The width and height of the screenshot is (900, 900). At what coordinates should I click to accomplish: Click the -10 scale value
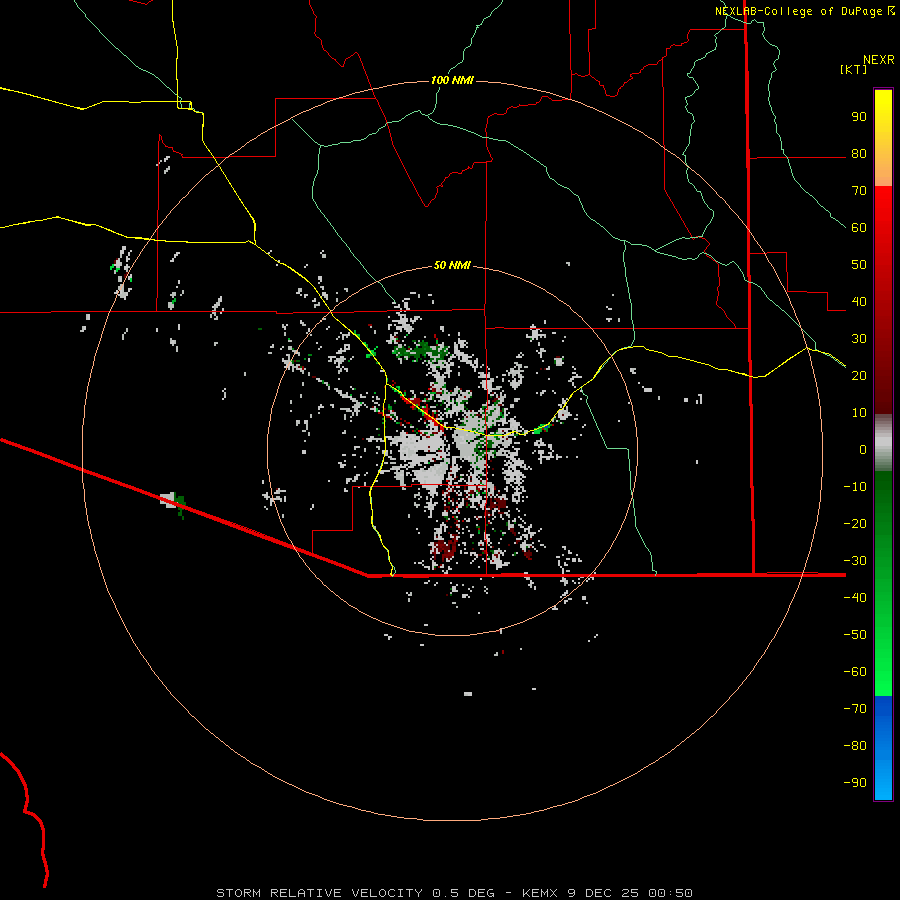coord(855,487)
